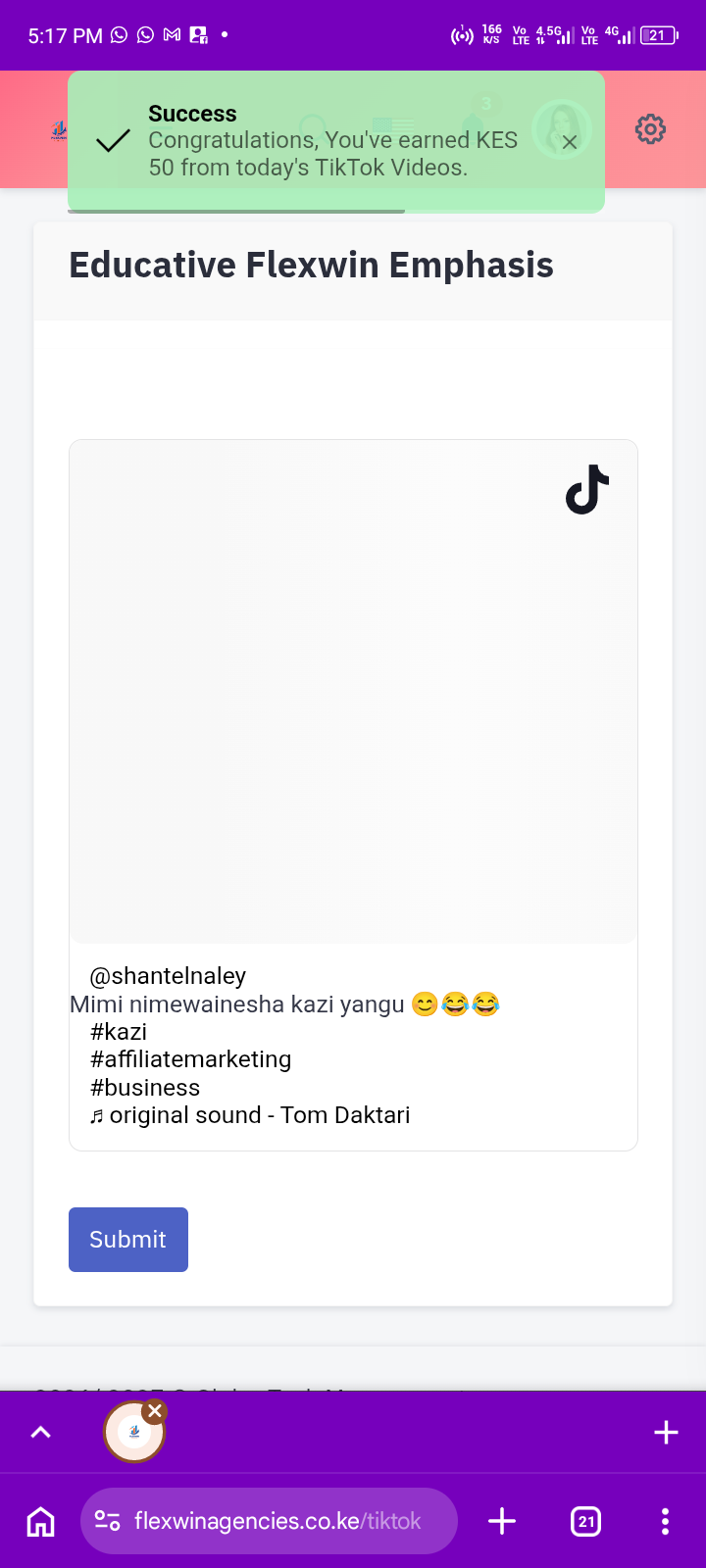Close the Flexwin tab thumbnail badge
The width and height of the screenshot is (706, 1568).
[155, 1411]
